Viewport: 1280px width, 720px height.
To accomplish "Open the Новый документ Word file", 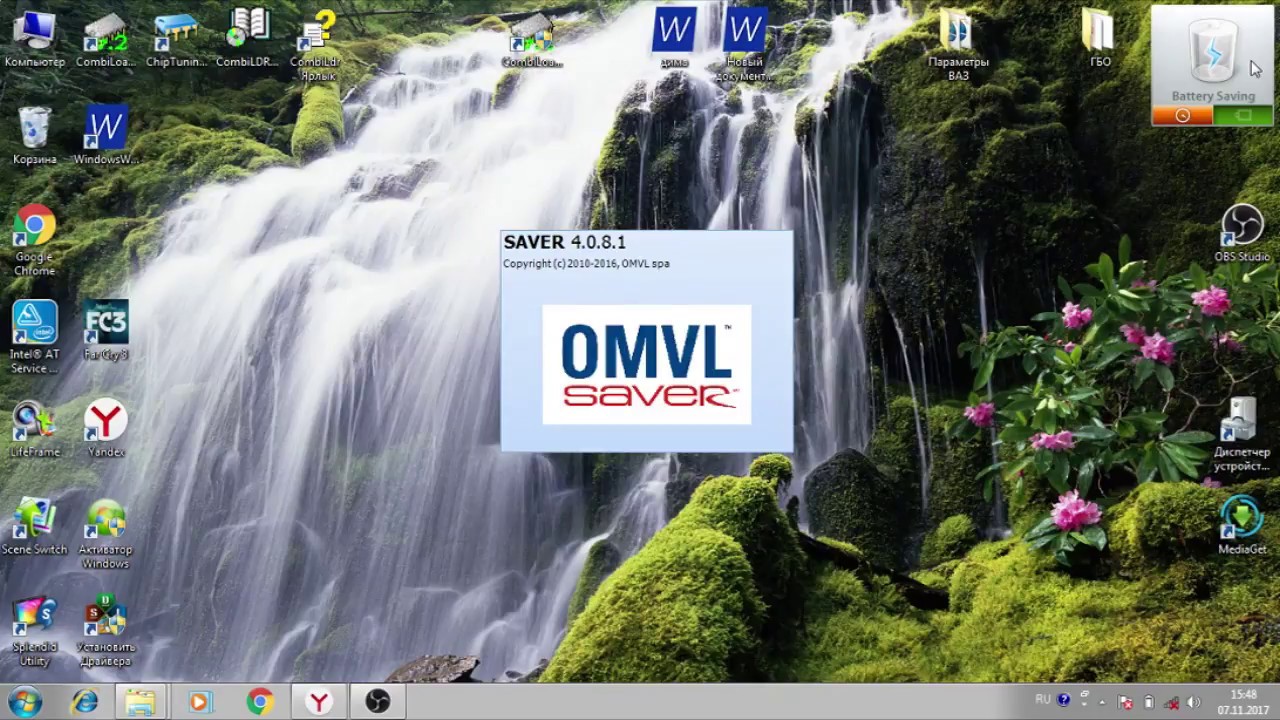I will [x=744, y=45].
